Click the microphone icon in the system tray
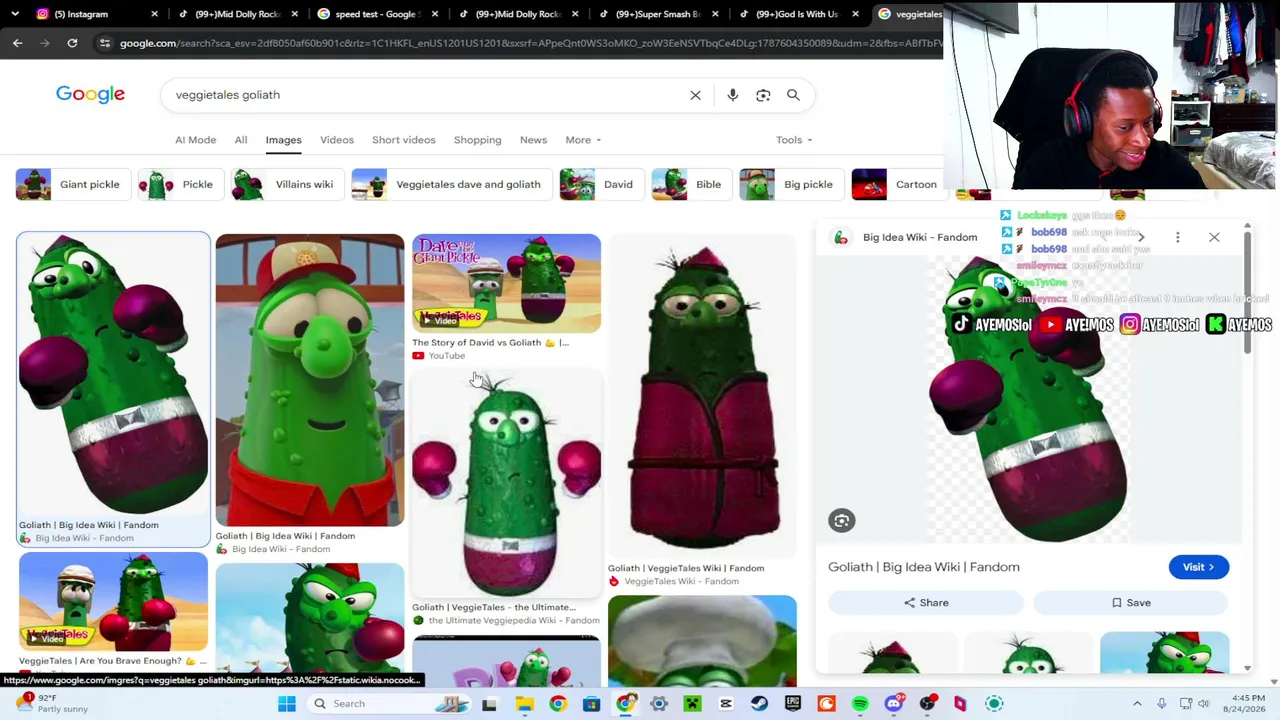The image size is (1280, 720). click(1161, 704)
